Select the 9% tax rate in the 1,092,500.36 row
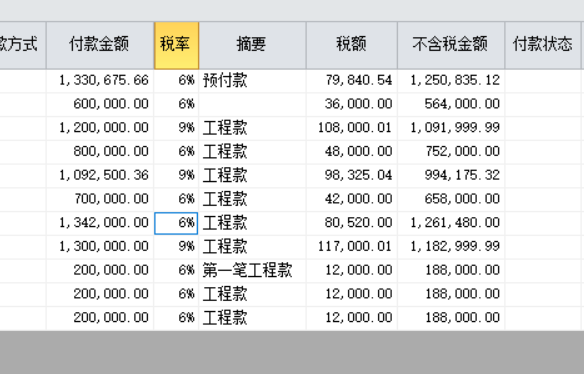This screenshot has width=584, height=374. 176,175
